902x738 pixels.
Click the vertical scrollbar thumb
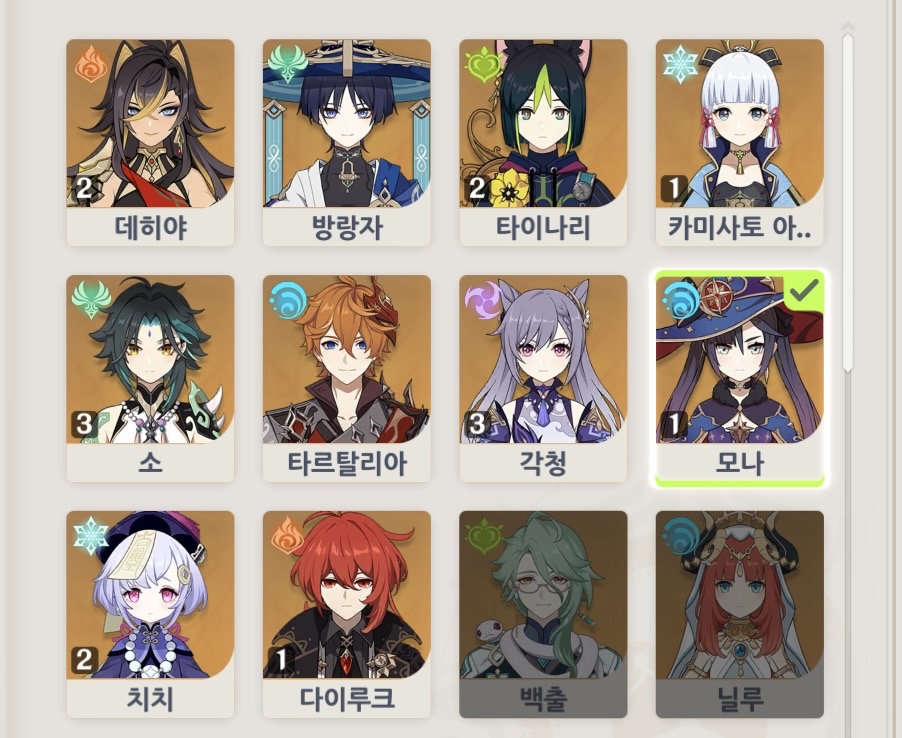pos(847,202)
